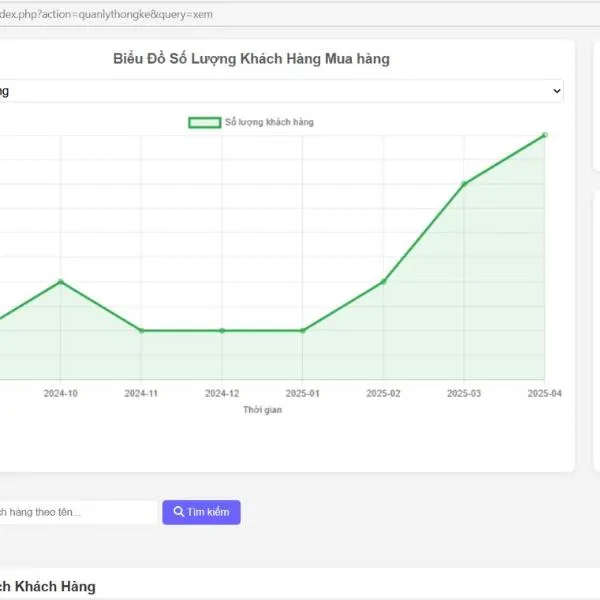Select the 2024-10 data point
Screen dimensions: 600x600
click(x=61, y=282)
